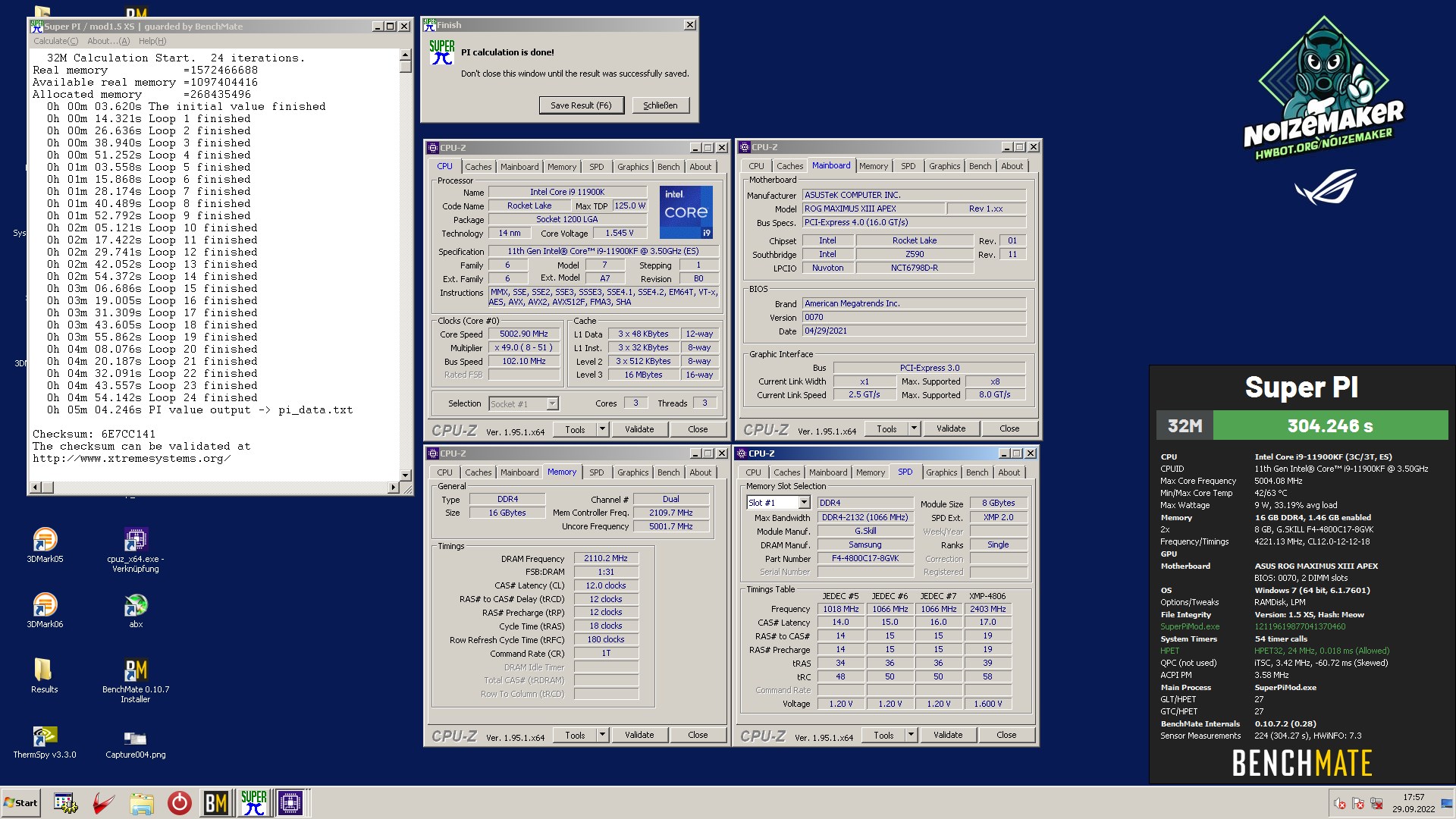Click Tools button in the SPD tab CPU-Z window
1456x819 pixels.
pyautogui.click(x=883, y=735)
